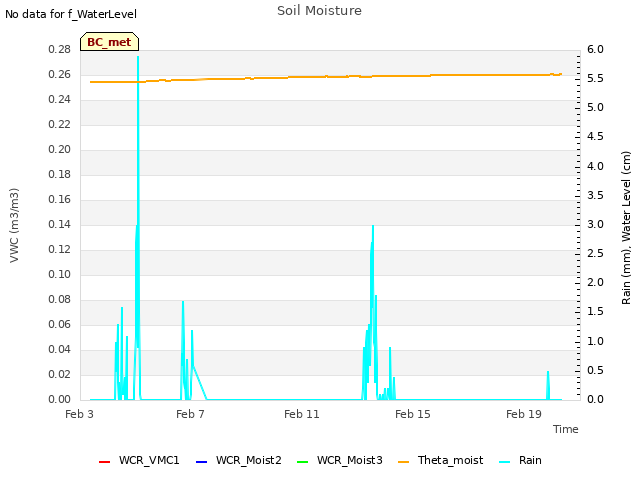Image resolution: width=640 pixels, height=480 pixels.
Task: Click the Time axis label
Action: [x=566, y=429]
